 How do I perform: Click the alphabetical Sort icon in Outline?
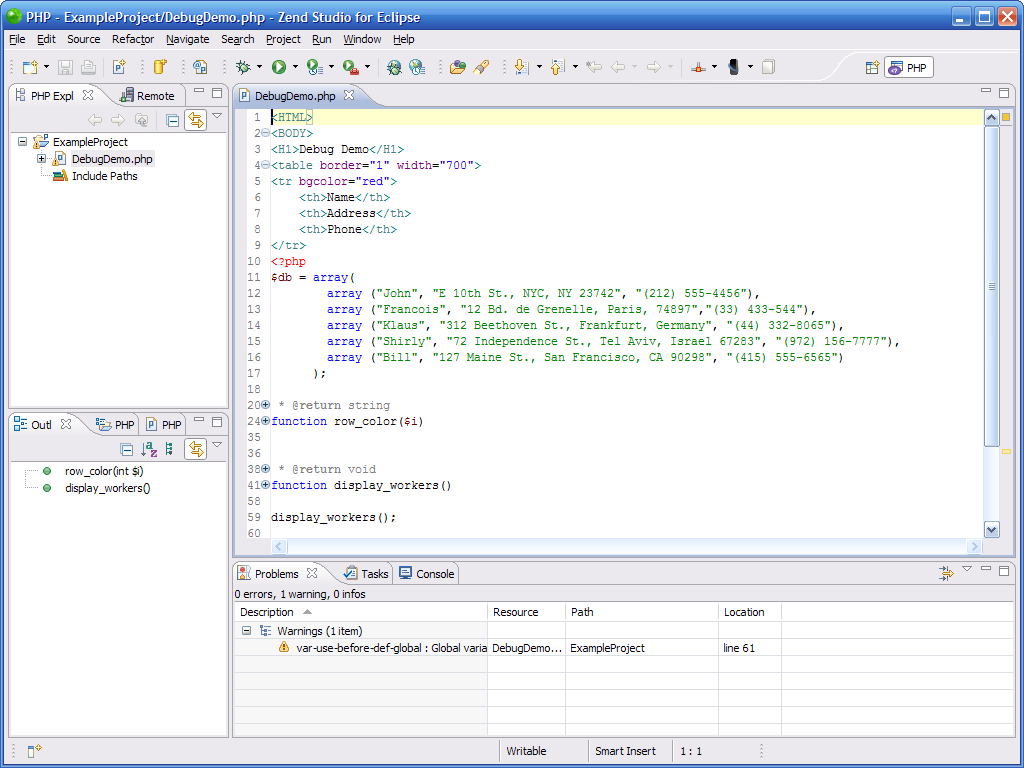coord(150,449)
